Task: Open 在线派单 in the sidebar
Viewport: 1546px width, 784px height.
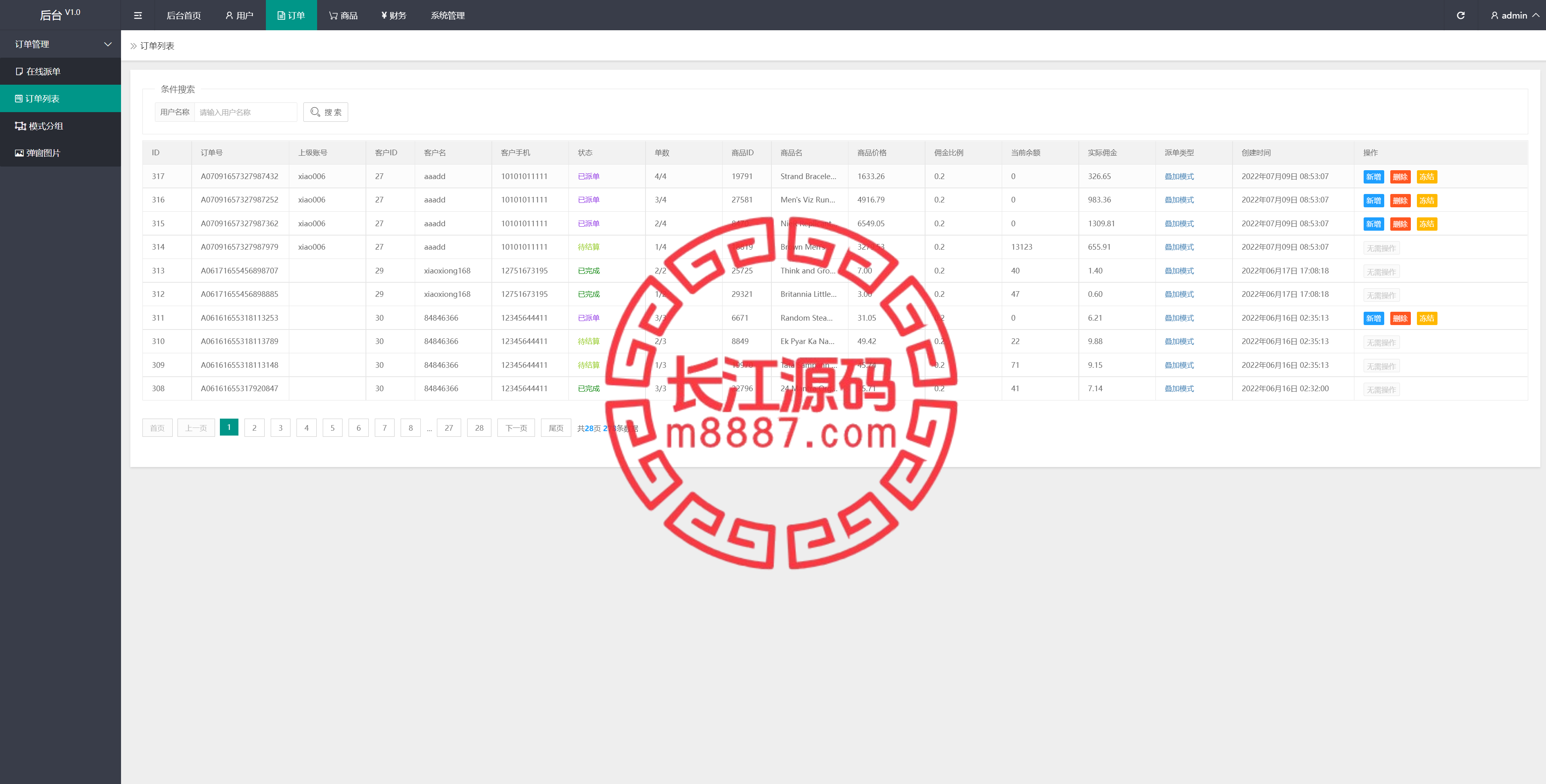Action: pyautogui.click(x=60, y=71)
